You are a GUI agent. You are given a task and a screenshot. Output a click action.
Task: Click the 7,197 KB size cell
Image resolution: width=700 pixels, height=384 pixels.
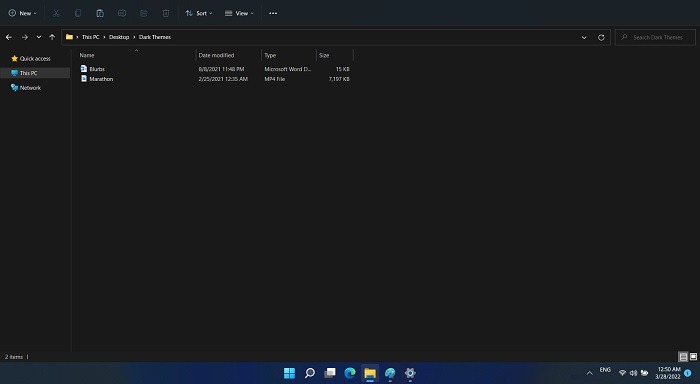point(339,79)
